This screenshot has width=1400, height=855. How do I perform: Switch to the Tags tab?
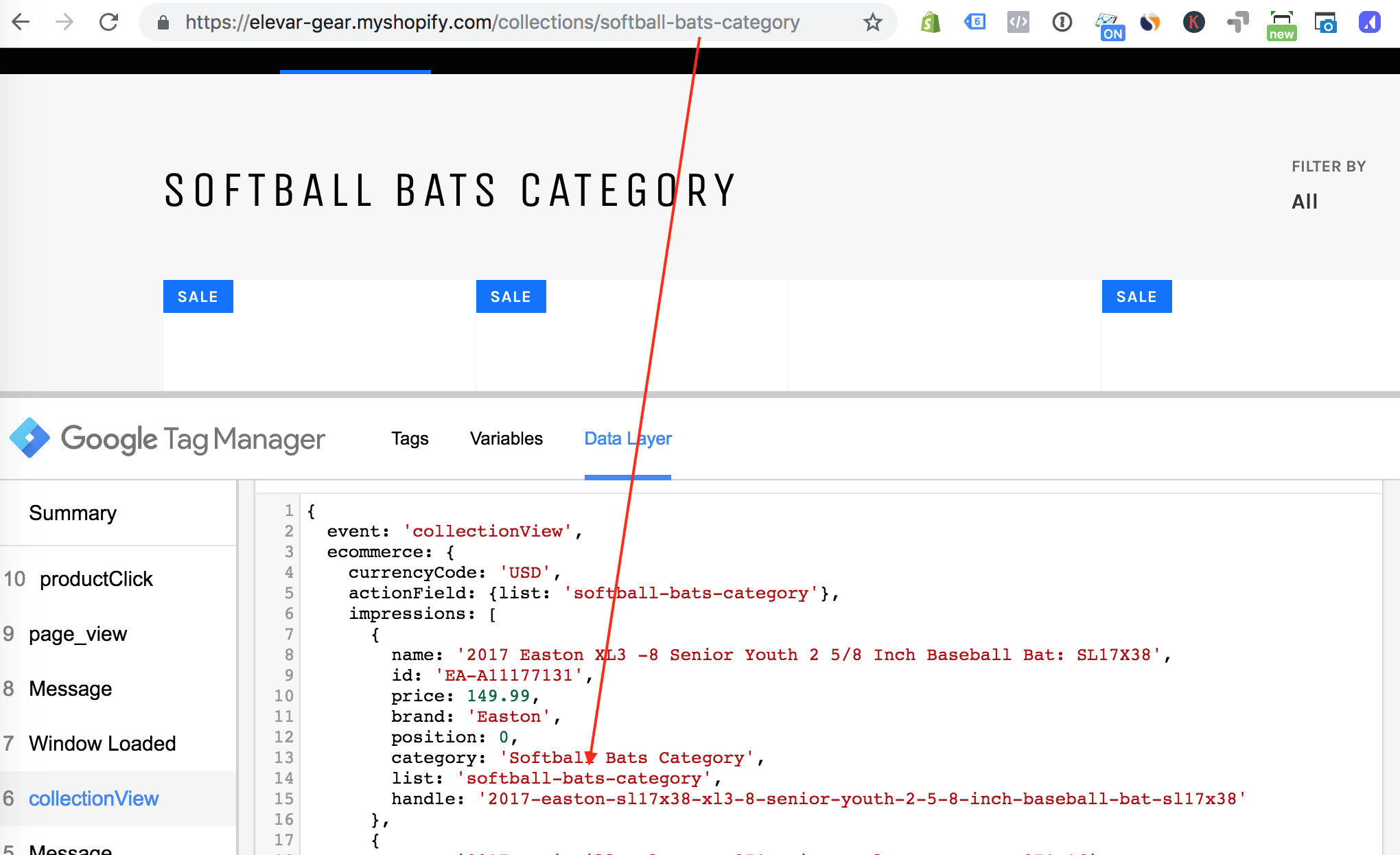[410, 438]
